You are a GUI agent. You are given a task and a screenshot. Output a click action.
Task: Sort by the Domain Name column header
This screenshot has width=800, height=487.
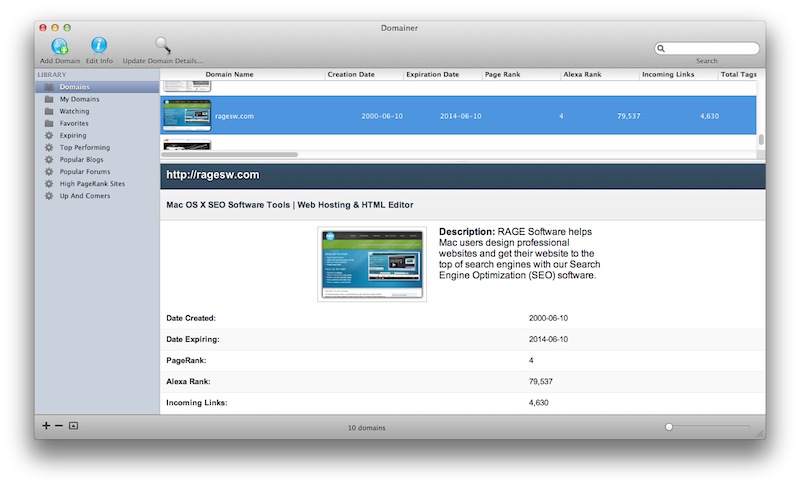pyautogui.click(x=229, y=75)
